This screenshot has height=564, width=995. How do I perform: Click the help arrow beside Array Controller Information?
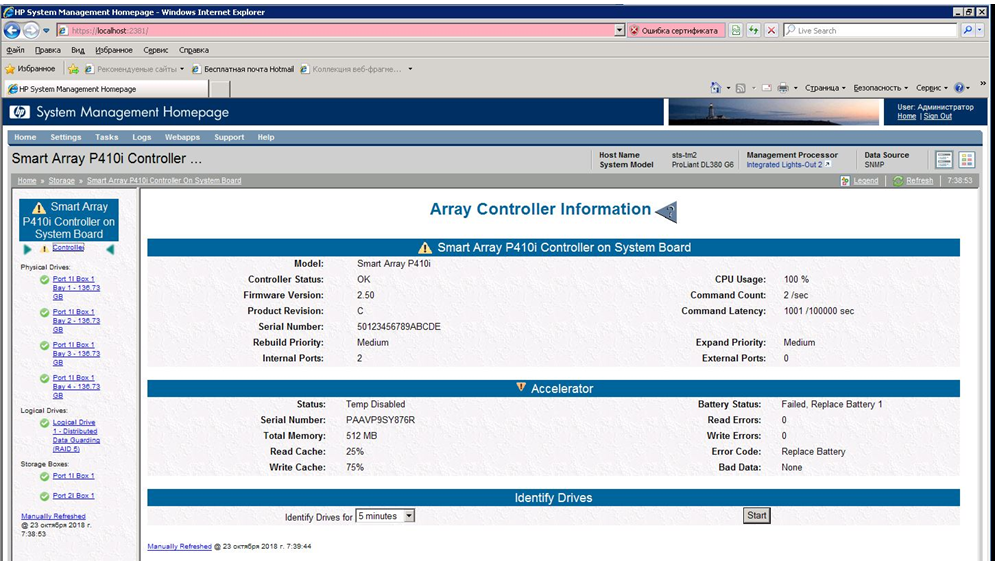point(666,212)
